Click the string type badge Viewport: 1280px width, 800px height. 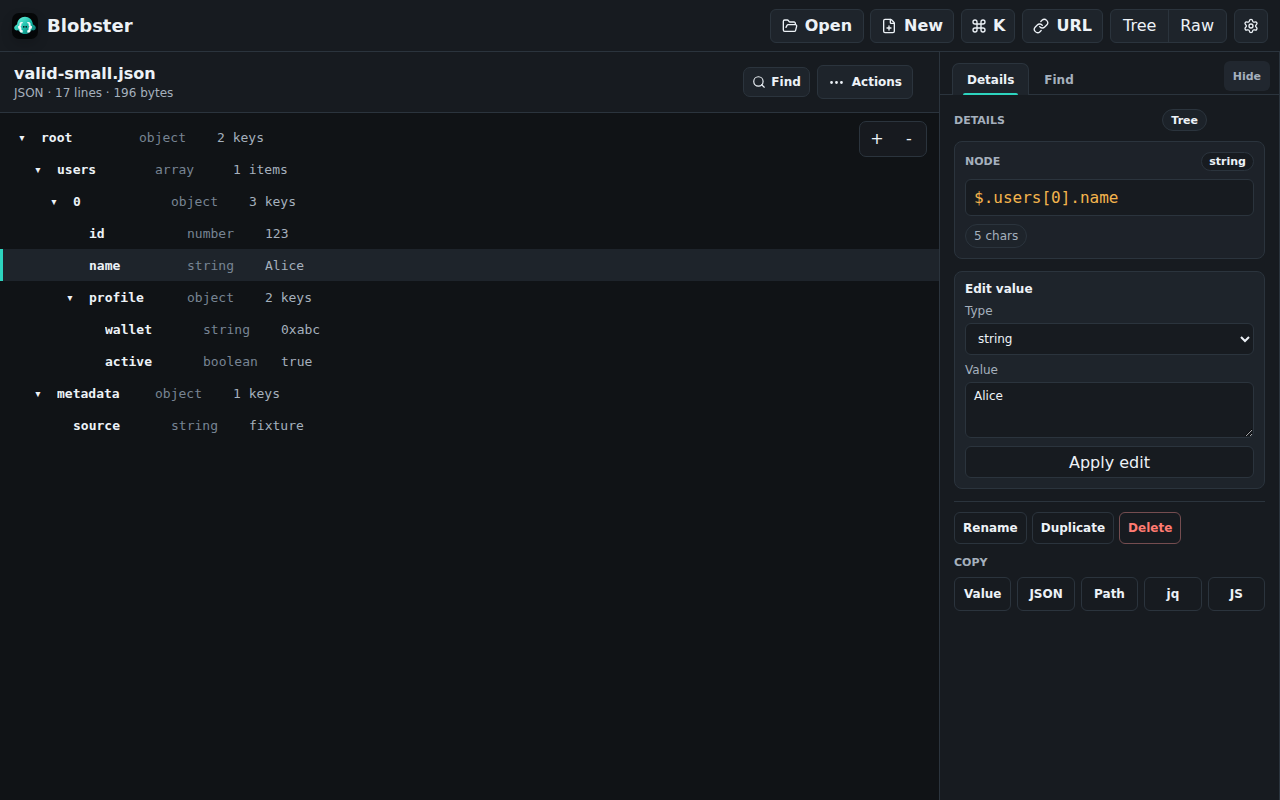tap(1227, 161)
